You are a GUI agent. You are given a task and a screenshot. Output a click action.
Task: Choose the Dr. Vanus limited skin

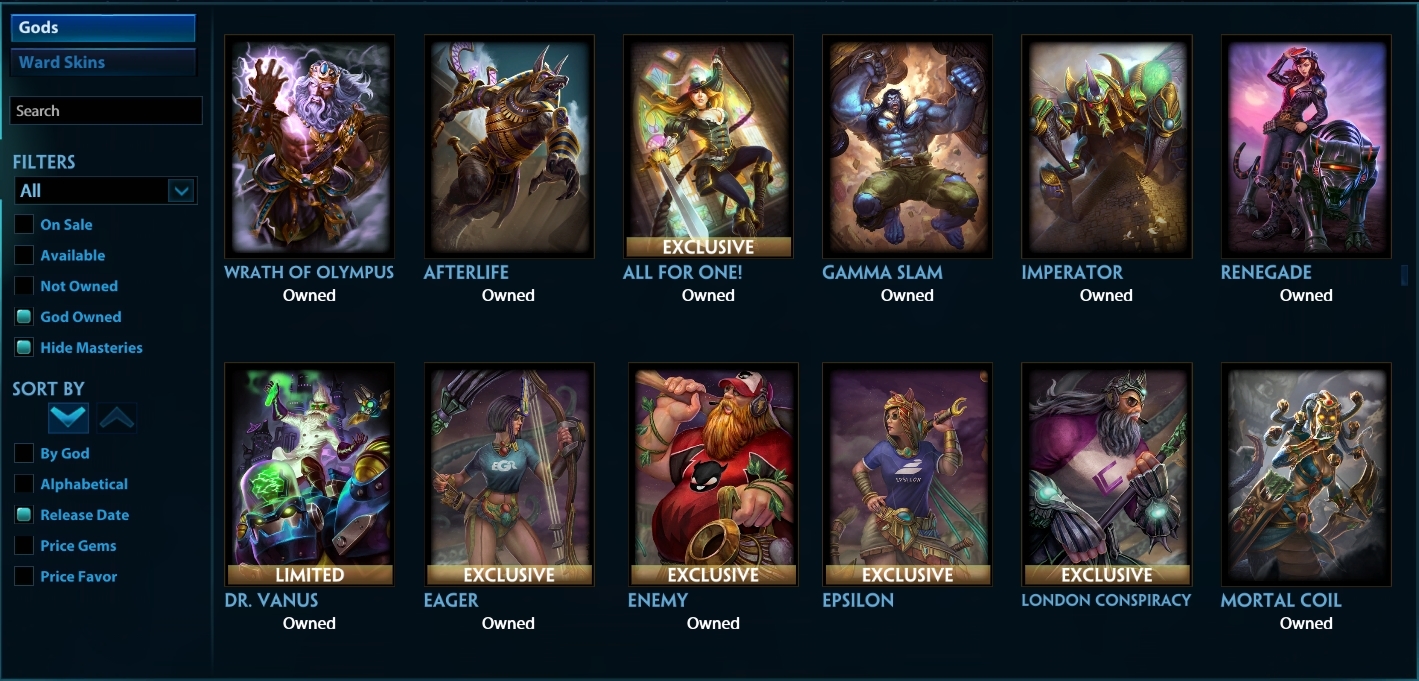click(309, 474)
